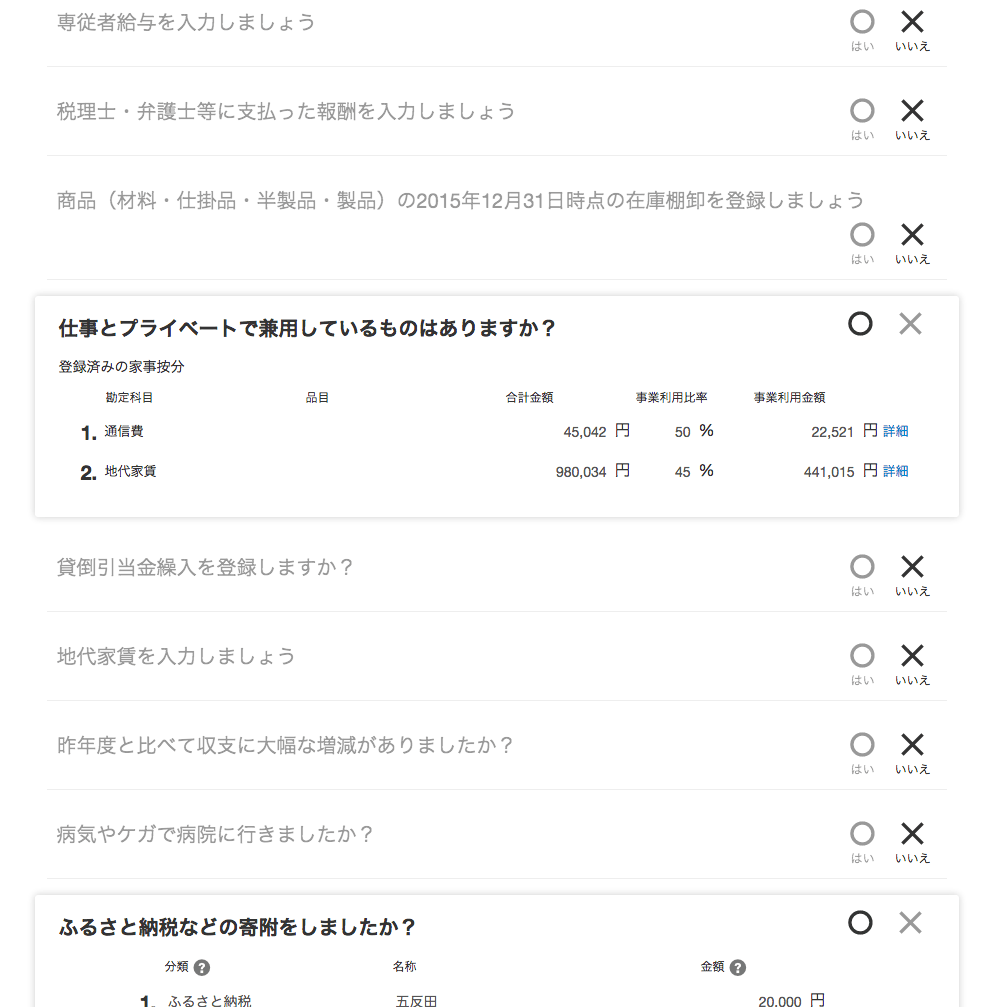Answer はい for 貸倒引当金繰入 question
This screenshot has height=1007, width=990.
[862, 567]
